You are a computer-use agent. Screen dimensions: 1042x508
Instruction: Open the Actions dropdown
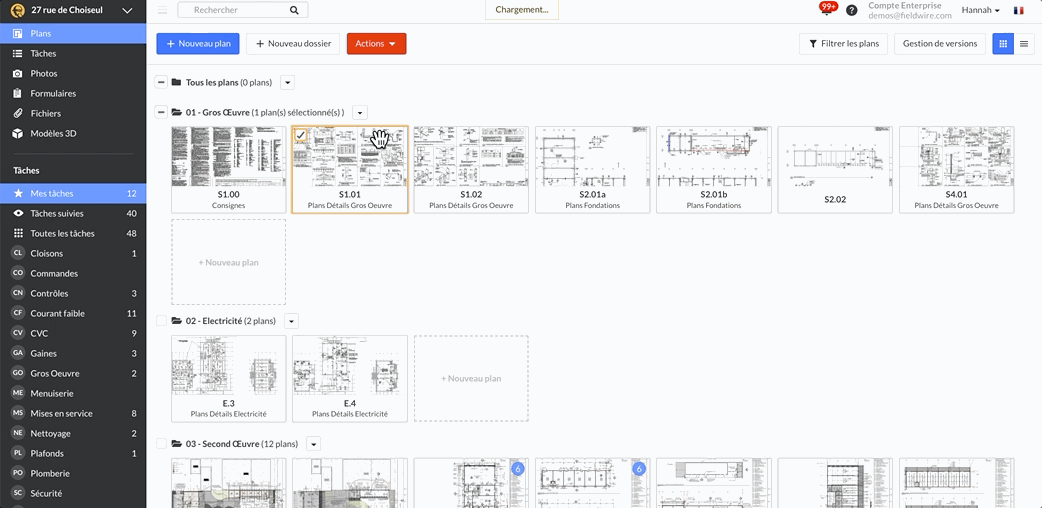pyautogui.click(x=376, y=43)
